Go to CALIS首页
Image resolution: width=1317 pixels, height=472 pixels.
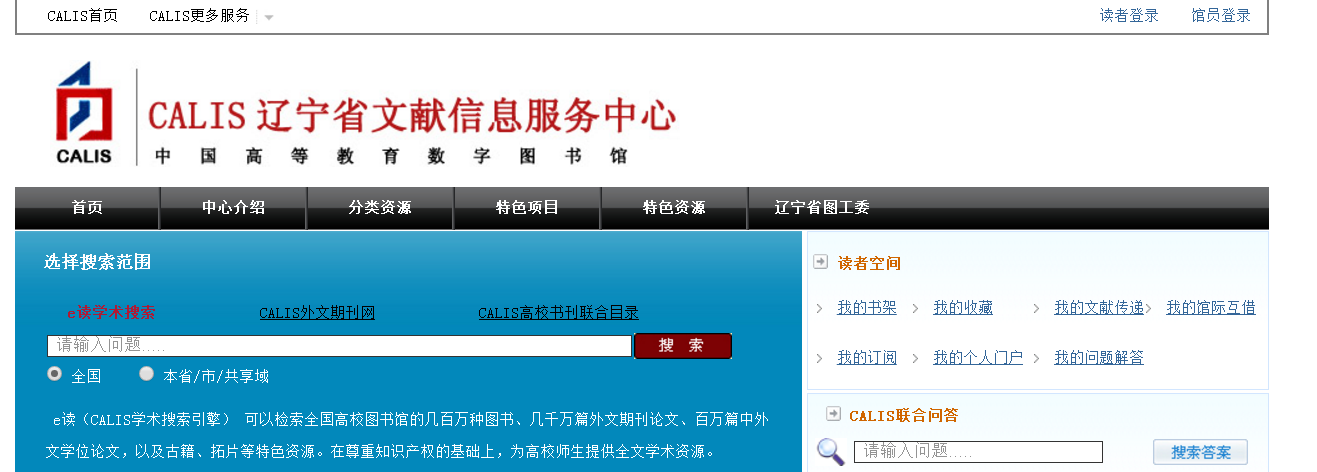[82, 16]
